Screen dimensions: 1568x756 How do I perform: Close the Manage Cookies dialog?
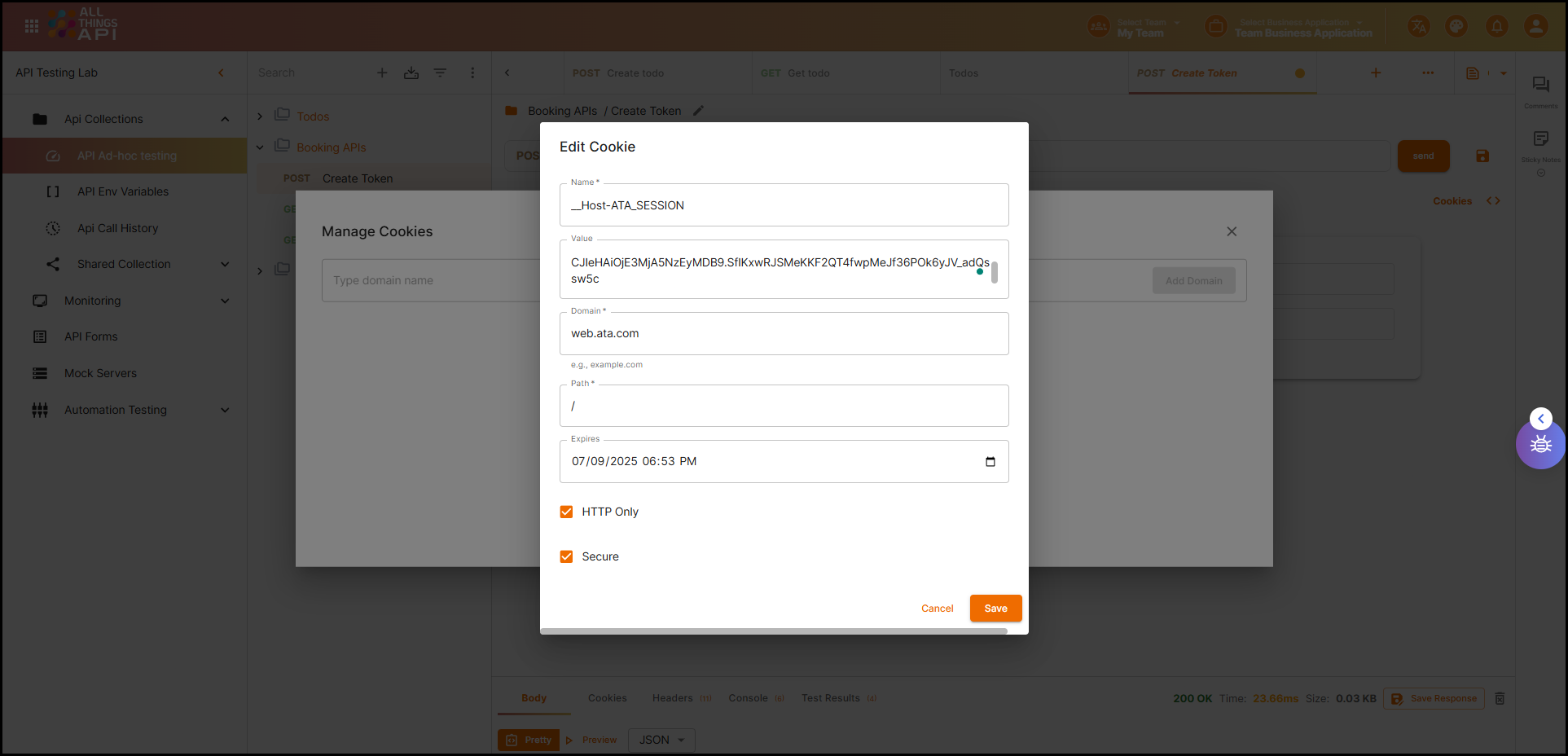(x=1231, y=231)
